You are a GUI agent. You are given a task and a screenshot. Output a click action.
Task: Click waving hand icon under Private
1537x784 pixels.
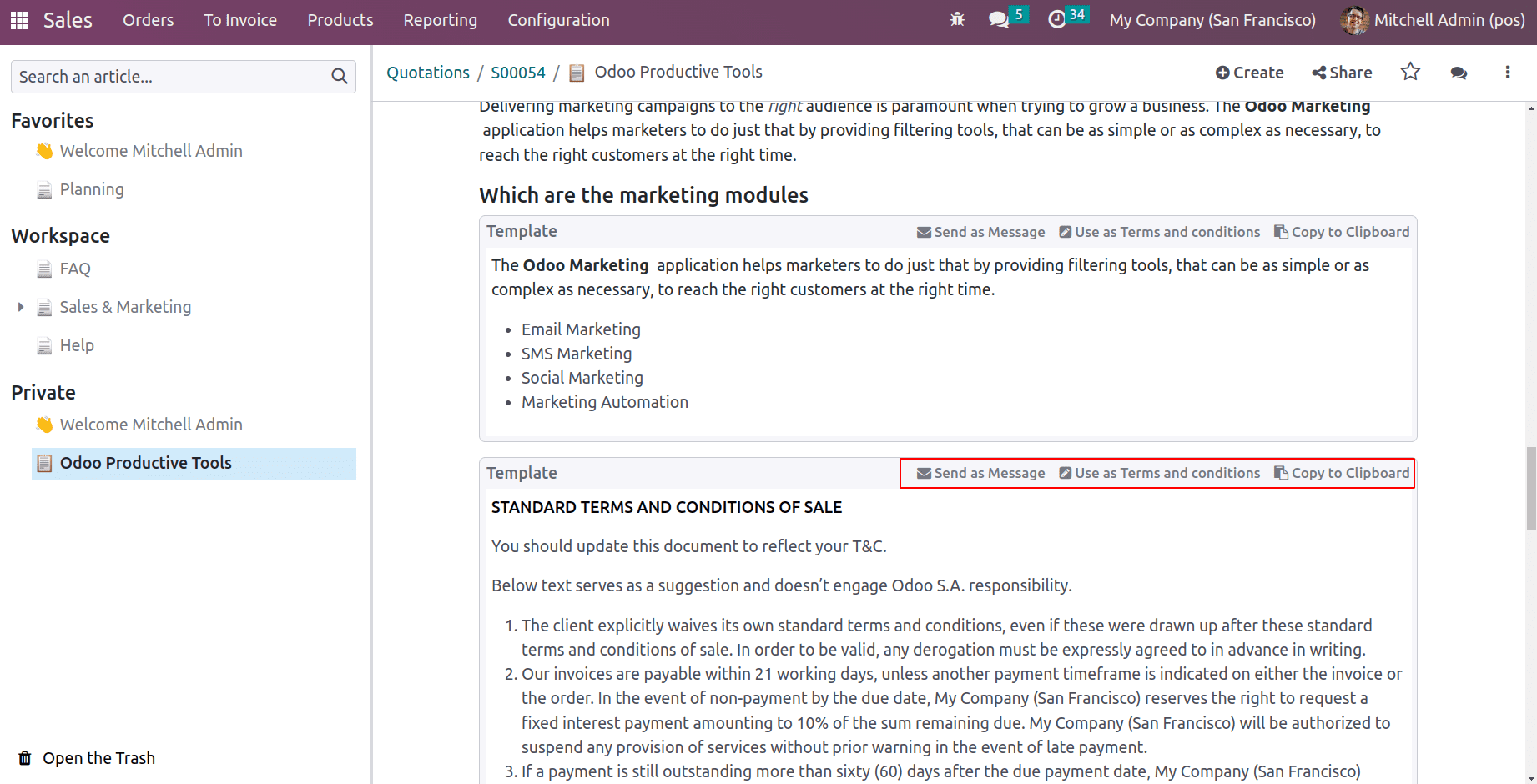44,425
